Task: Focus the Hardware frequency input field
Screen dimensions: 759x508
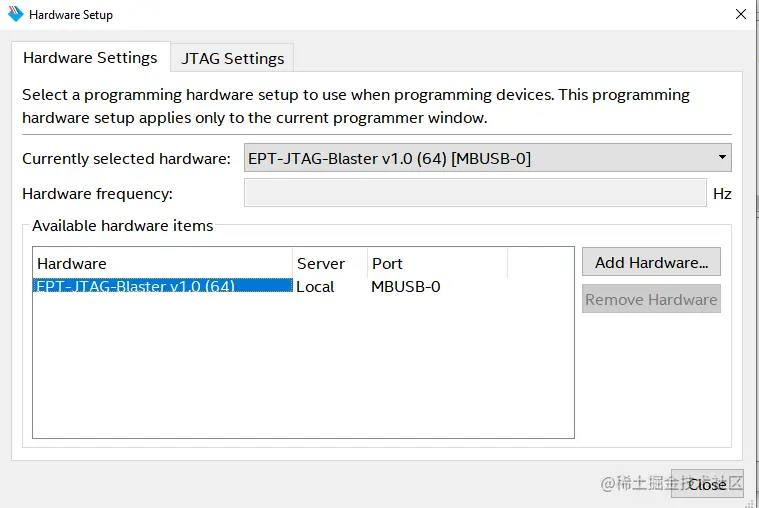Action: 475,193
